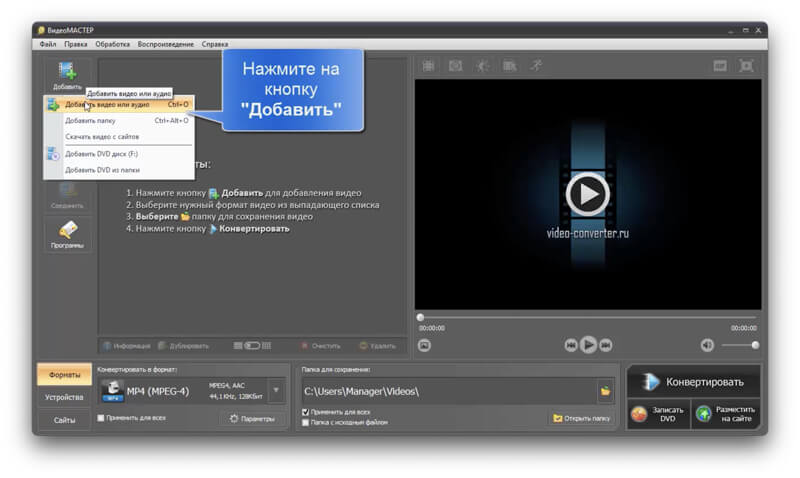Click the volume slider knob
This screenshot has height=478, width=800.
coord(755,345)
